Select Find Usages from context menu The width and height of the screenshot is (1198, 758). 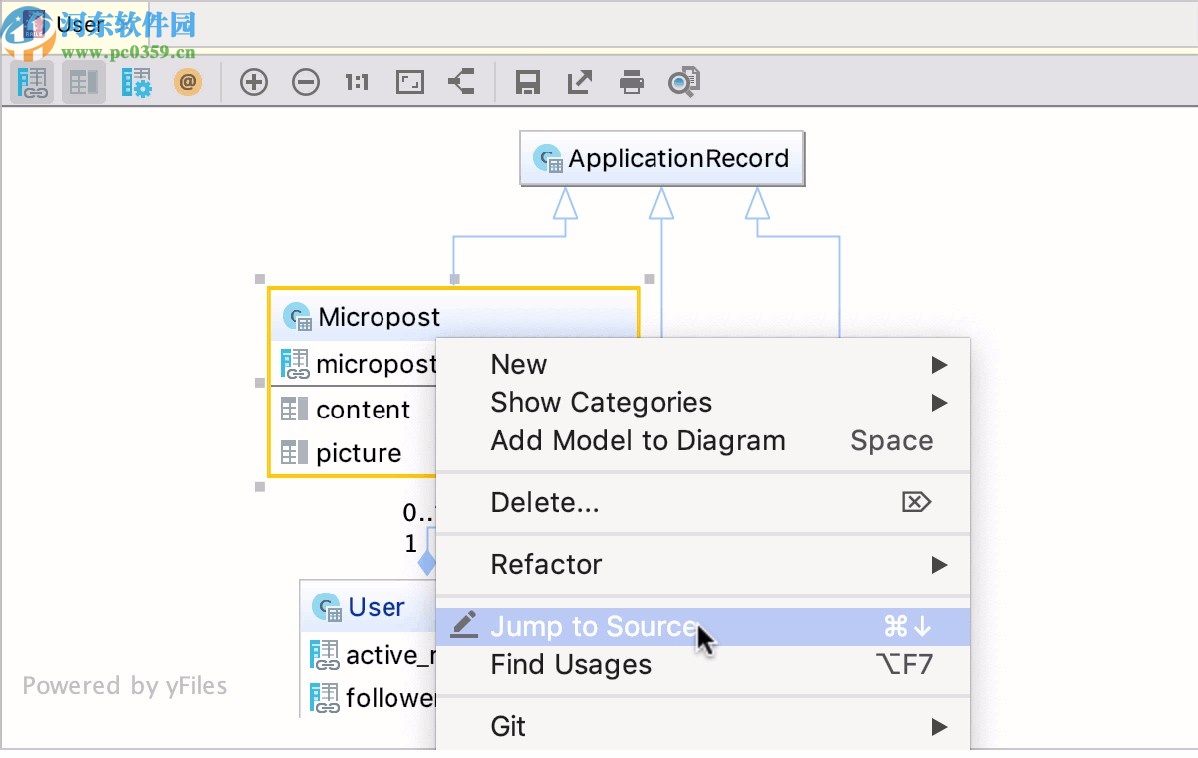pyautogui.click(x=571, y=665)
